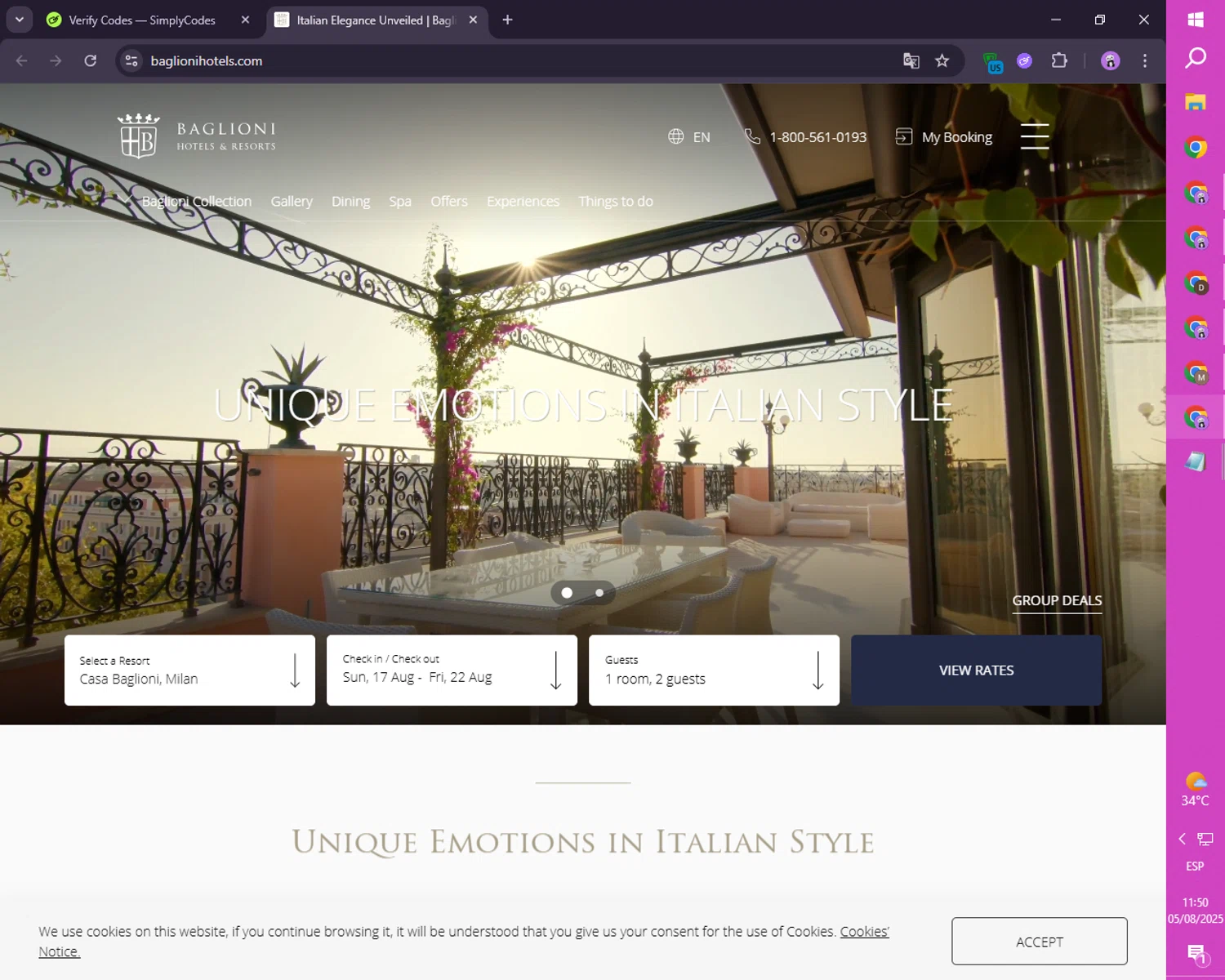Click the clock showing 11:50
Image resolution: width=1225 pixels, height=980 pixels.
pos(1195,902)
